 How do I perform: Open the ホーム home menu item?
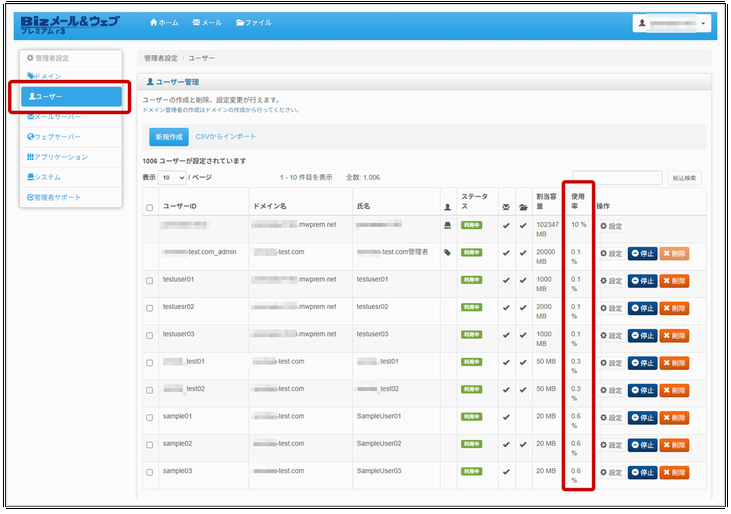[x=164, y=22]
